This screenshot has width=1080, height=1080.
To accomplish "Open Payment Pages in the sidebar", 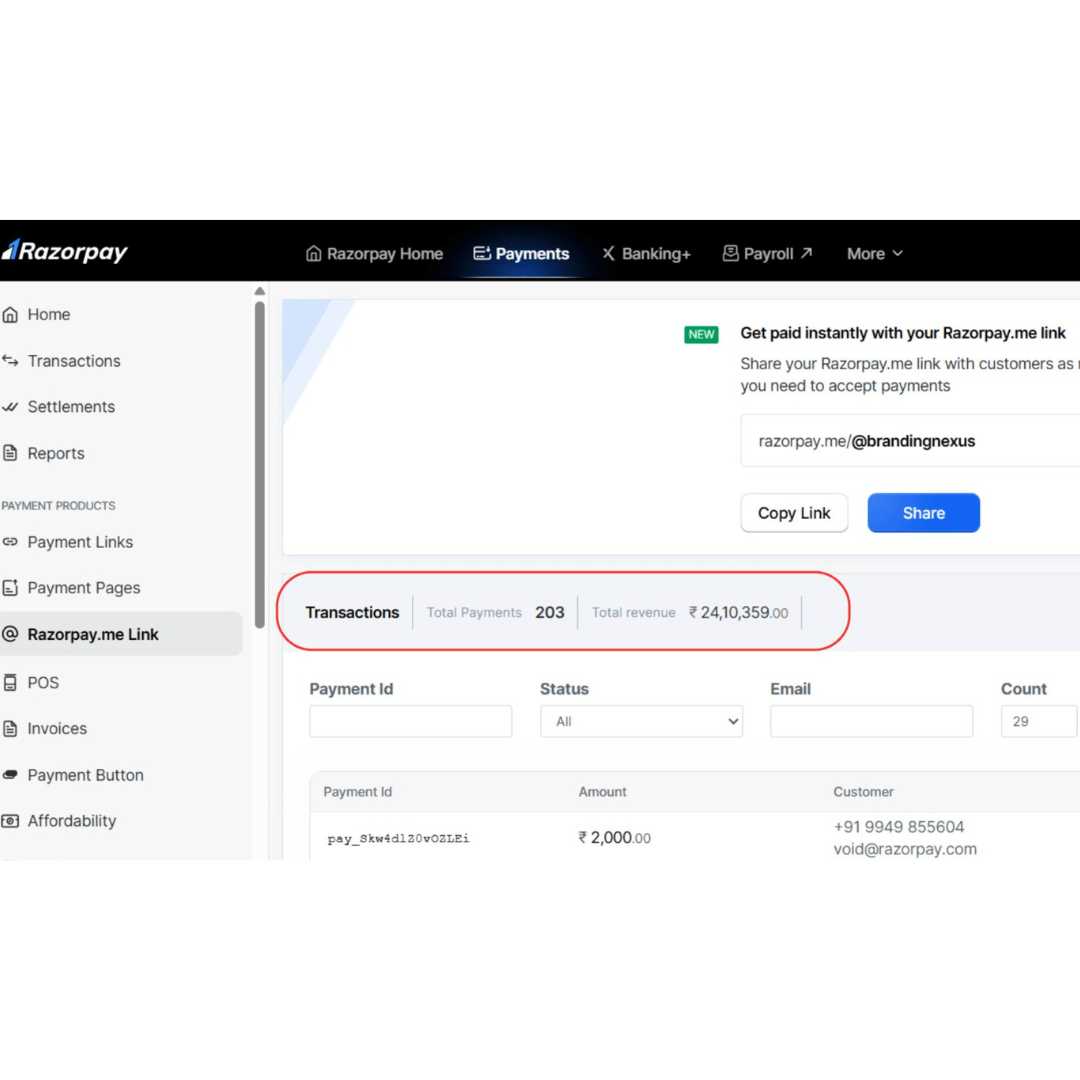I will [84, 588].
